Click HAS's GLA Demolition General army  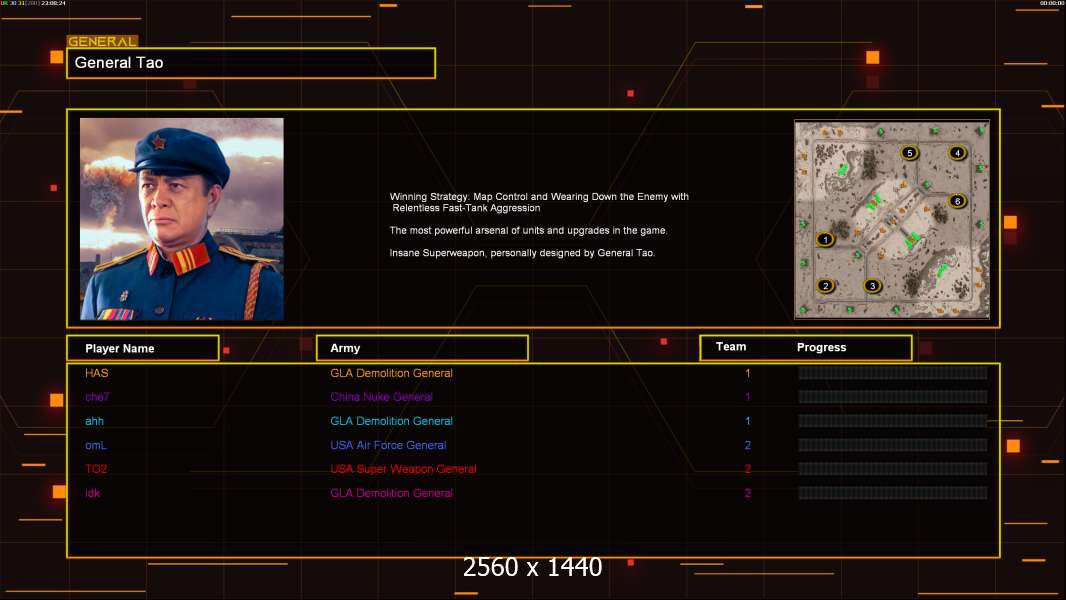(392, 373)
